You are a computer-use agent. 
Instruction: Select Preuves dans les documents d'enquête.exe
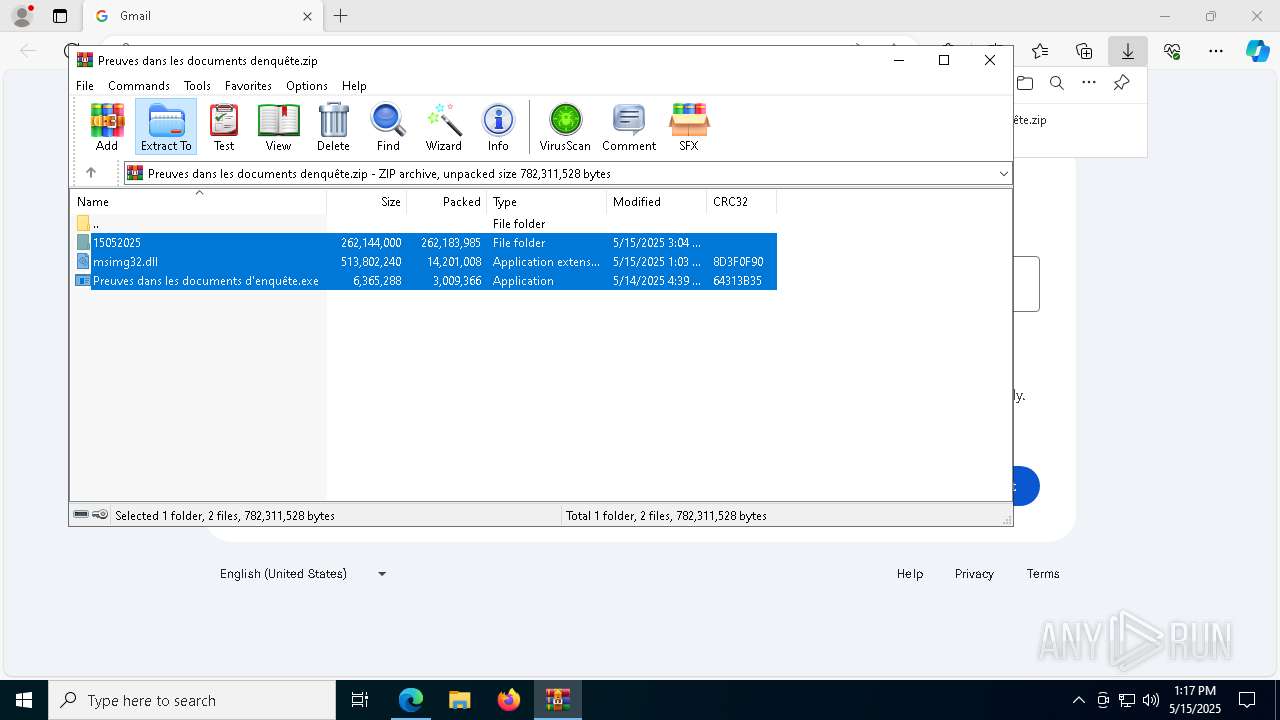(425, 281)
